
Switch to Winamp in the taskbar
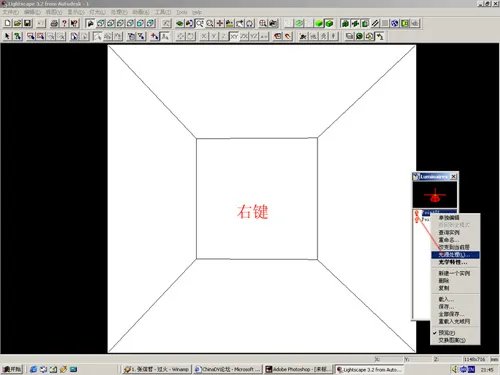pyautogui.click(x=156, y=369)
